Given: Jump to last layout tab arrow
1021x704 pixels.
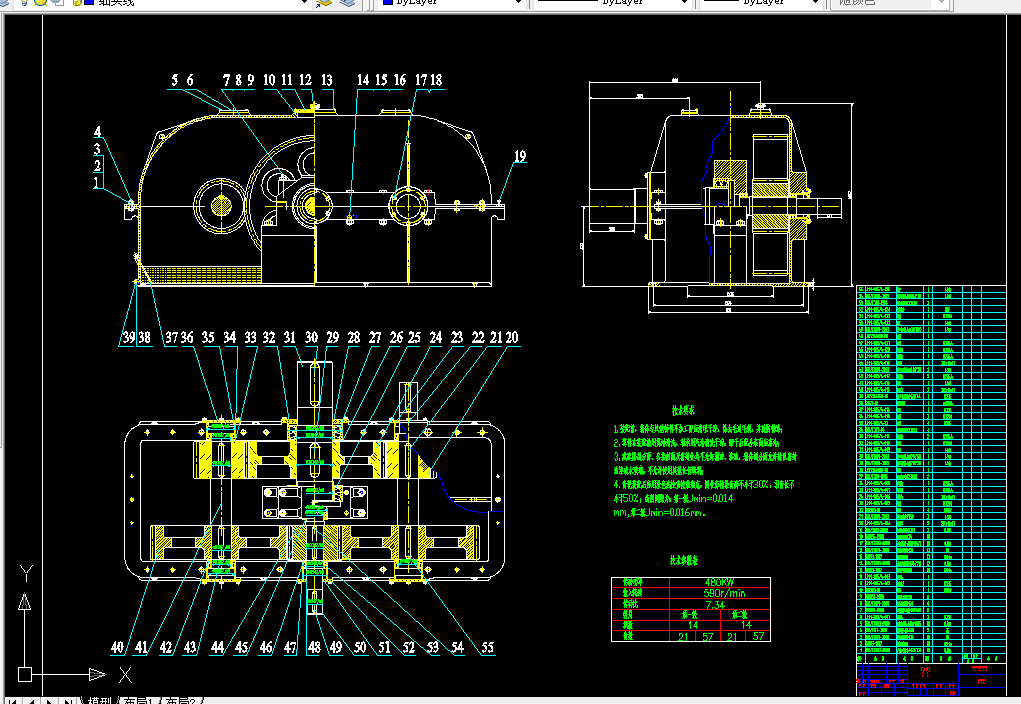Looking at the screenshot, I should click(68, 701).
